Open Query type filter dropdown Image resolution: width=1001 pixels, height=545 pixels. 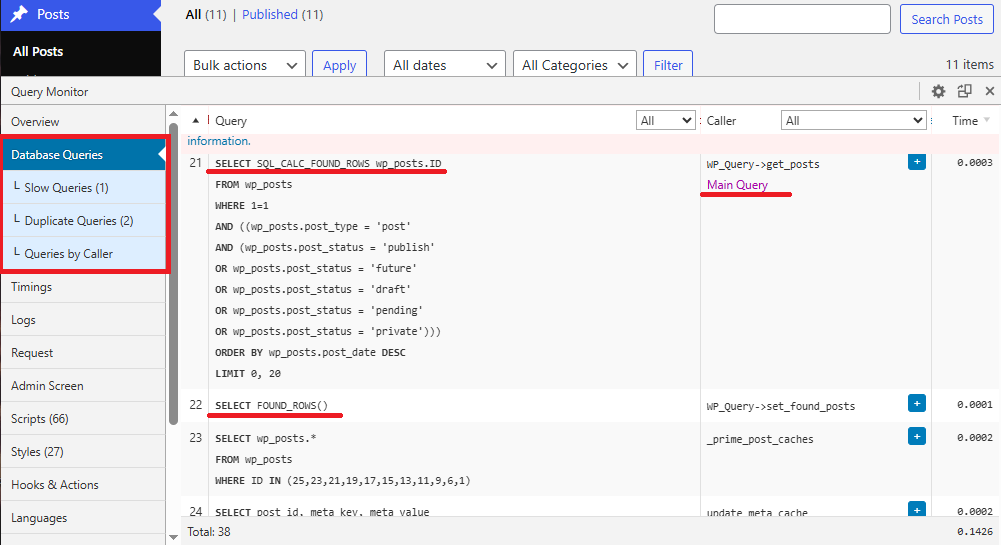click(666, 121)
